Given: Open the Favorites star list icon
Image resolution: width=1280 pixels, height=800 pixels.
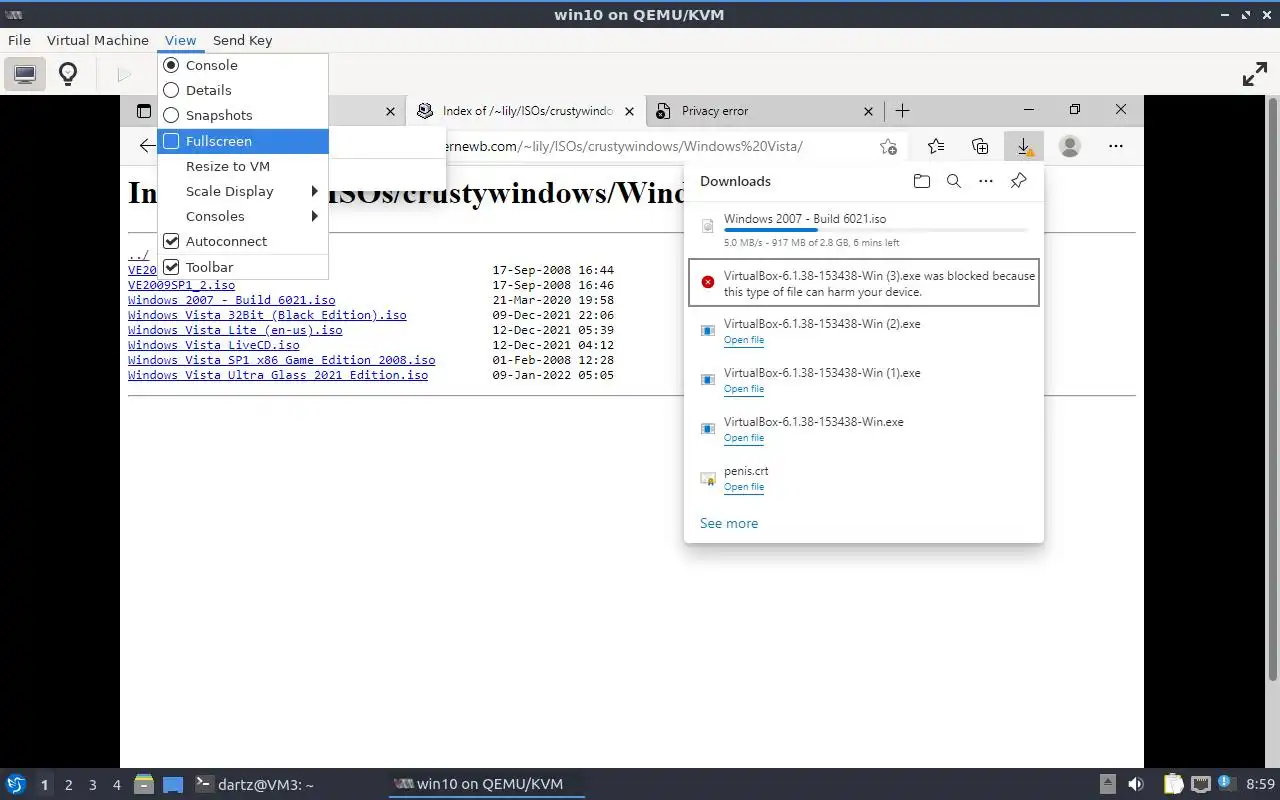Looking at the screenshot, I should pyautogui.click(x=935, y=147).
